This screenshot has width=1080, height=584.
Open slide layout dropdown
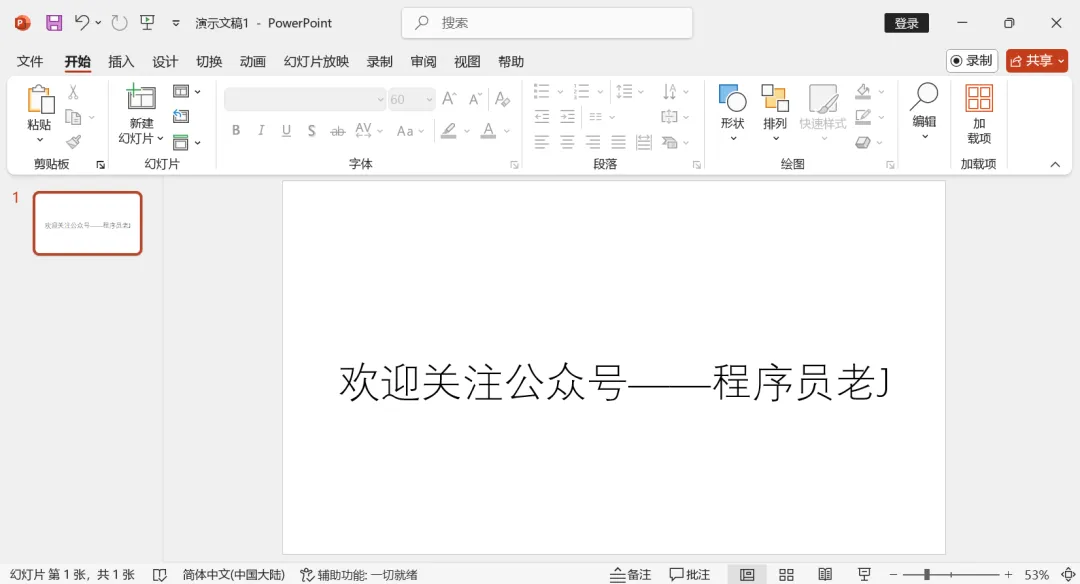click(x=187, y=92)
